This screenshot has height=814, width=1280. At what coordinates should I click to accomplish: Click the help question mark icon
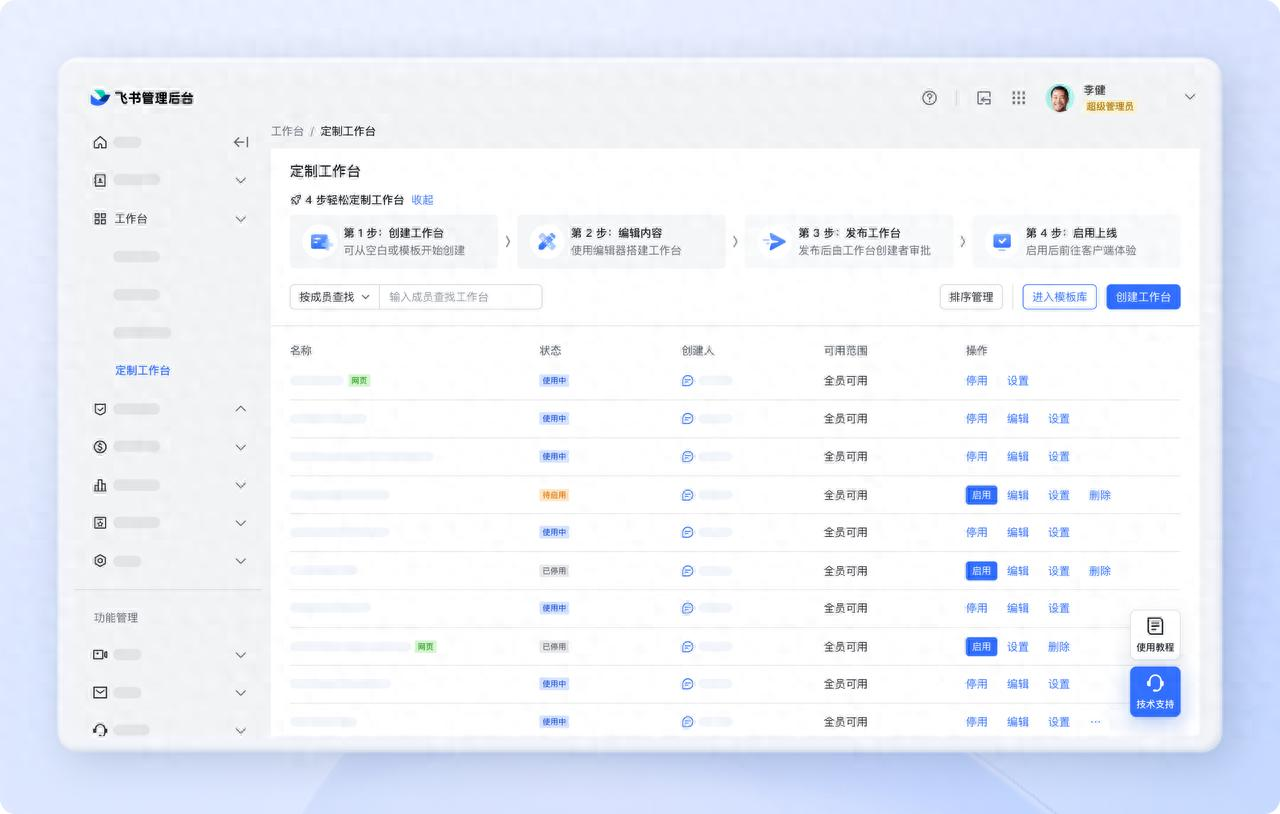tap(929, 97)
